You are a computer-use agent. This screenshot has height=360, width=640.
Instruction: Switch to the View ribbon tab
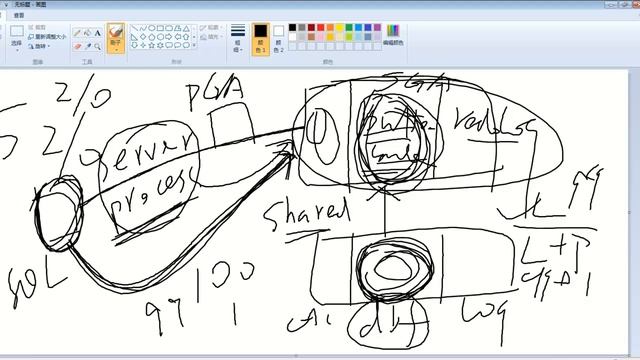19,15
